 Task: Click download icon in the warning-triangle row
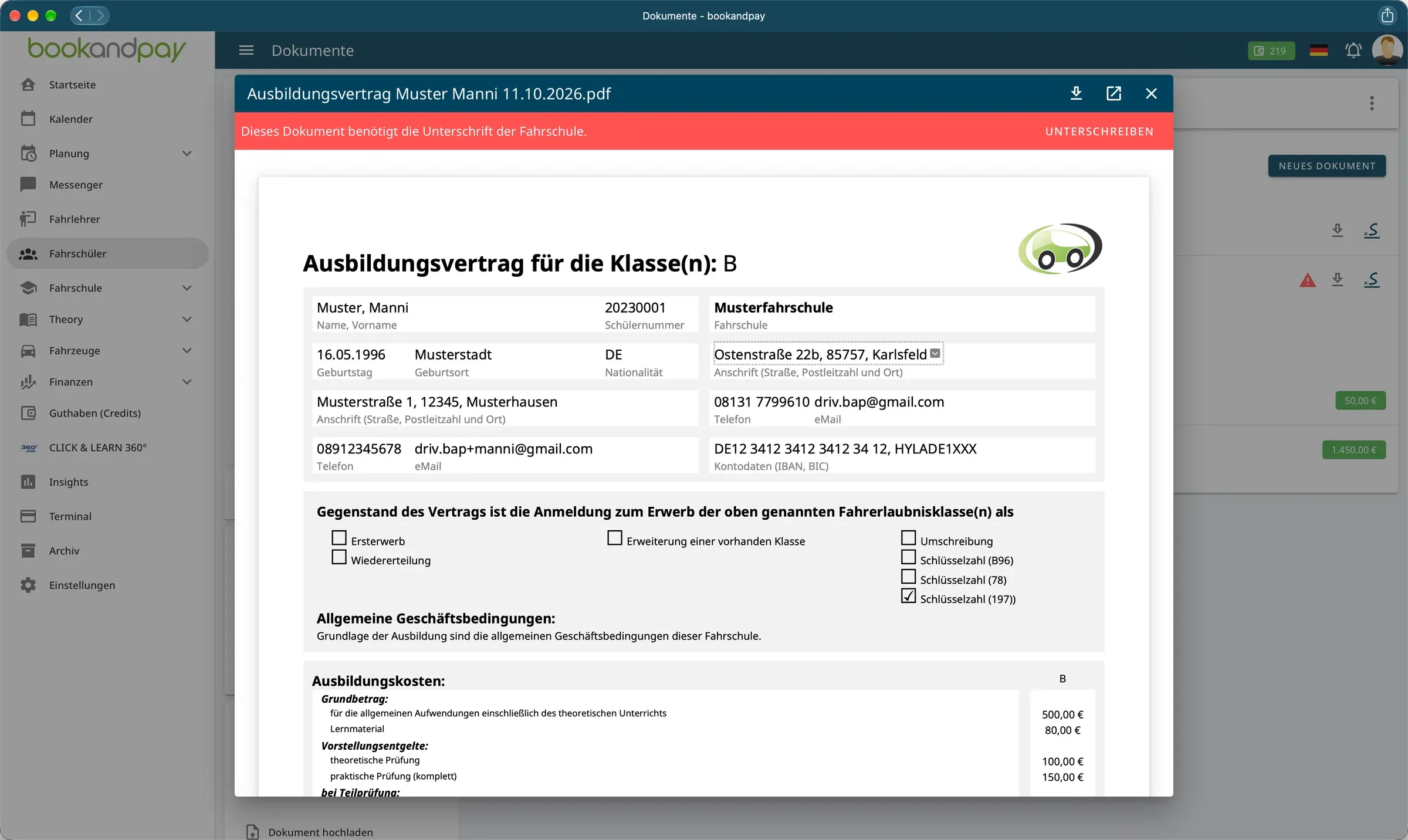1337,280
